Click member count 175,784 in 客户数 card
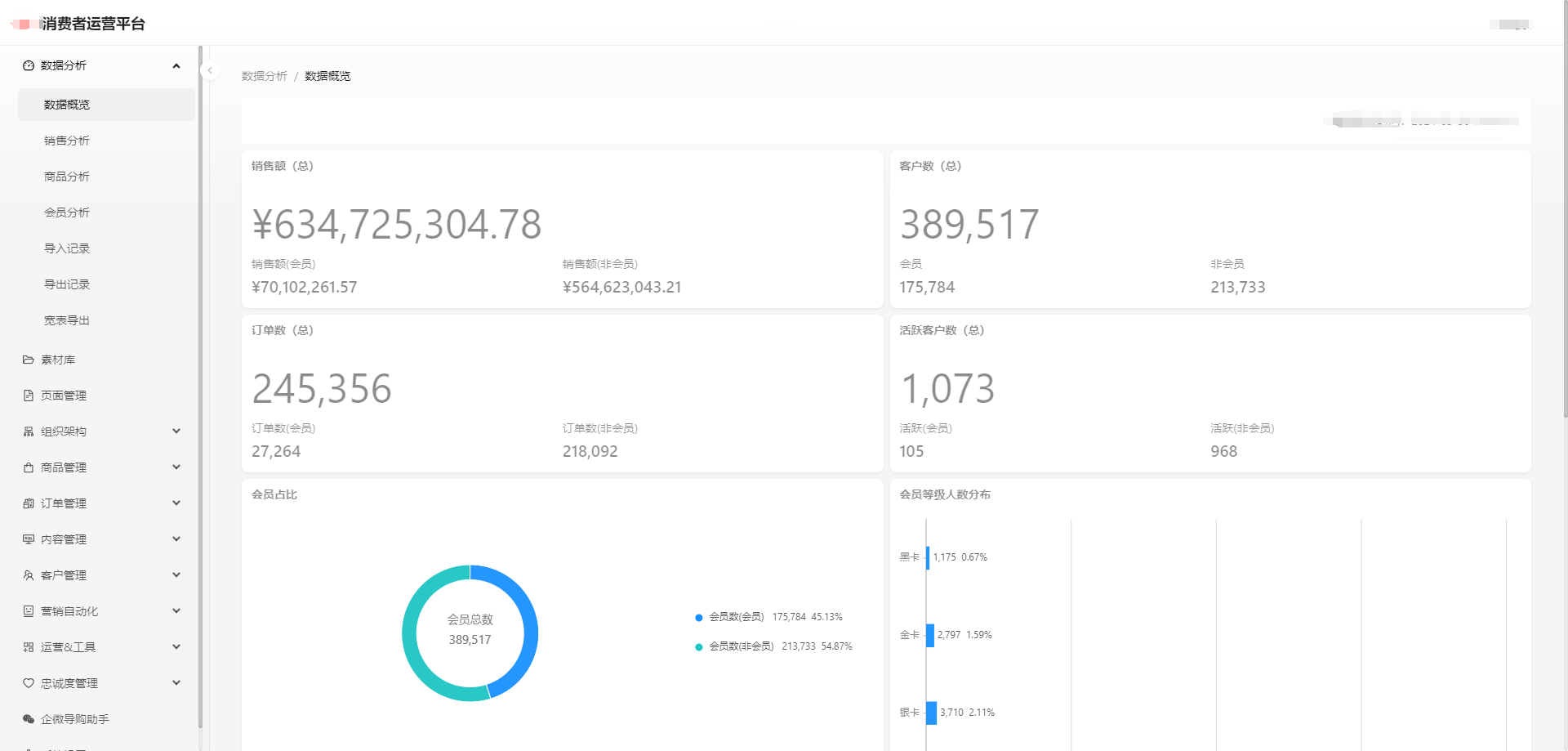The height and width of the screenshot is (751, 1568). [x=927, y=288]
